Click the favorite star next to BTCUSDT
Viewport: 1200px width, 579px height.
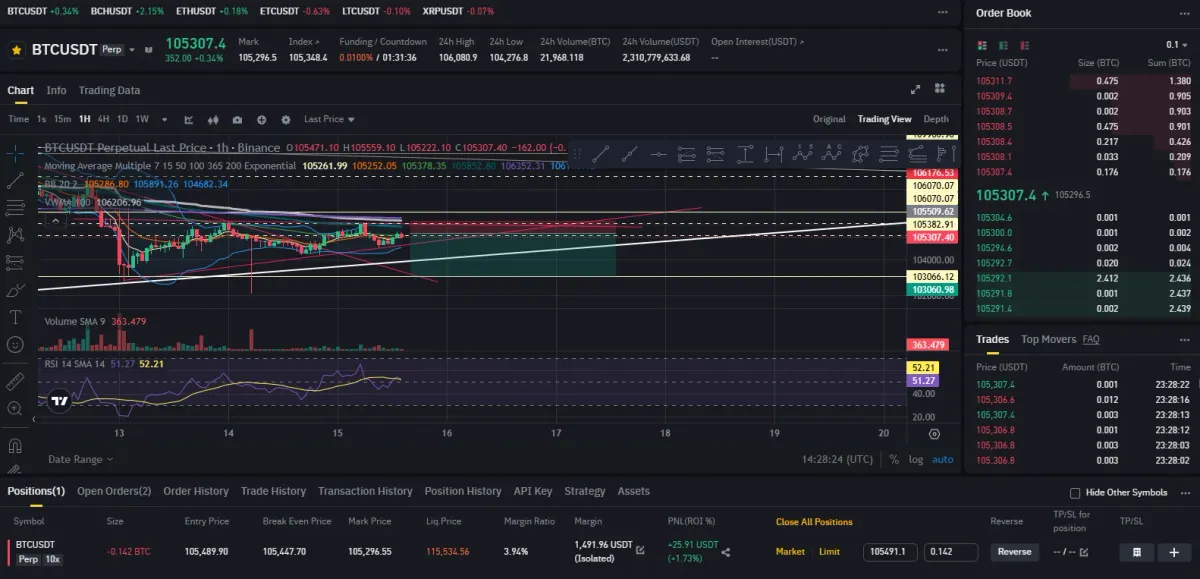tap(17, 49)
